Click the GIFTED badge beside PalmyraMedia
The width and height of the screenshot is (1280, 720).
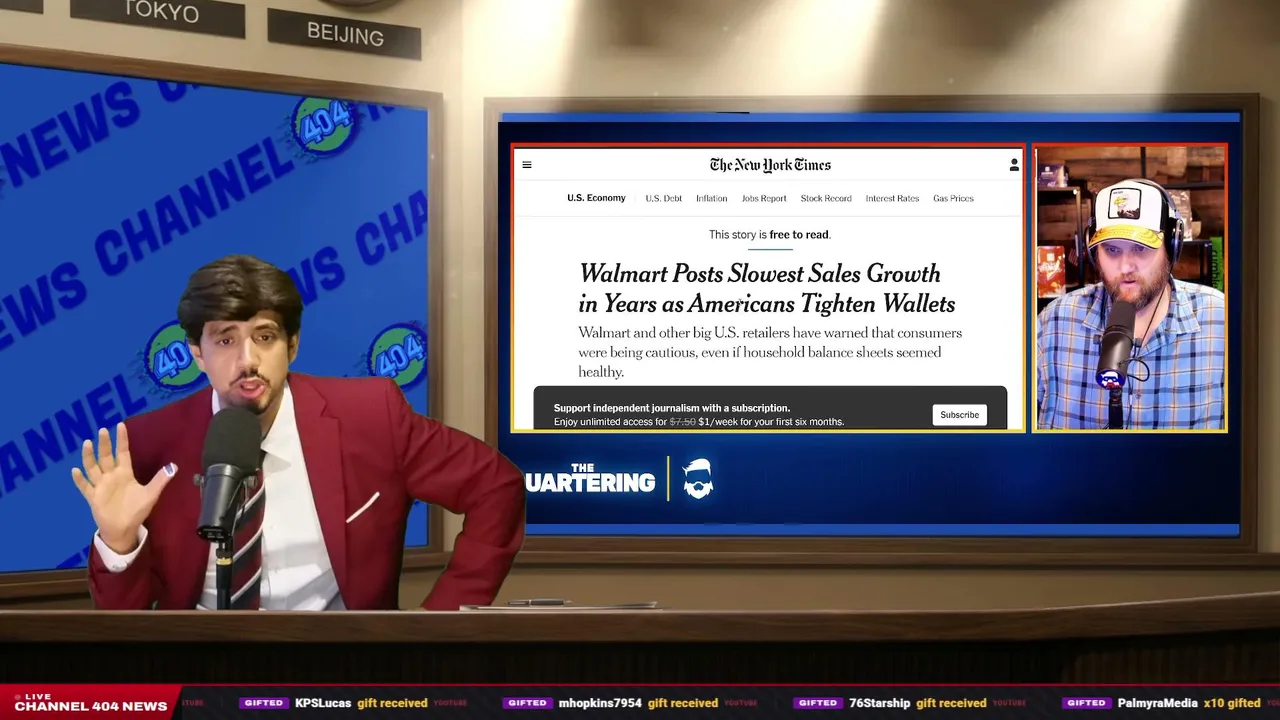1086,703
